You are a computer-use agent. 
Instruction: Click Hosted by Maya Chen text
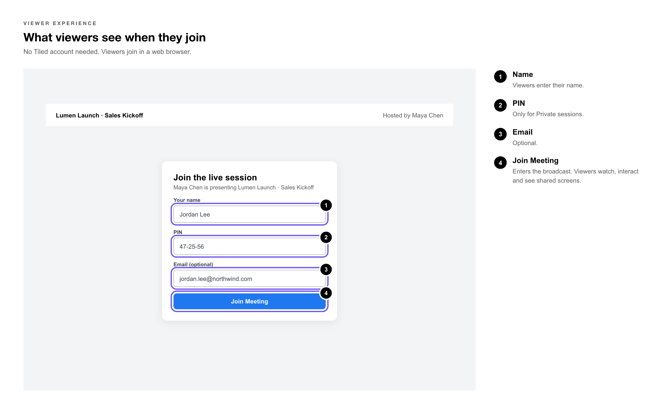click(413, 115)
